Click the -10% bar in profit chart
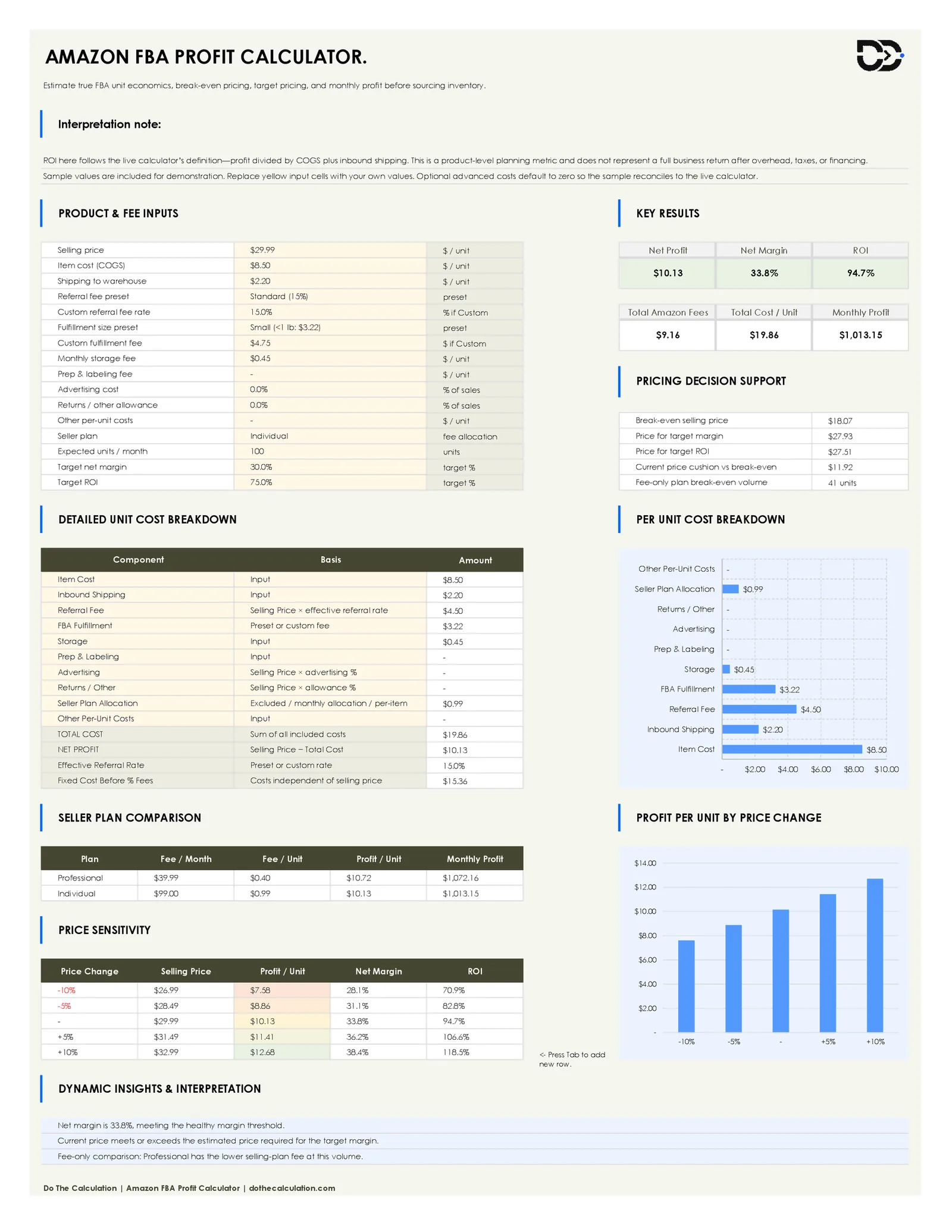The image size is (952, 1232). 686,986
